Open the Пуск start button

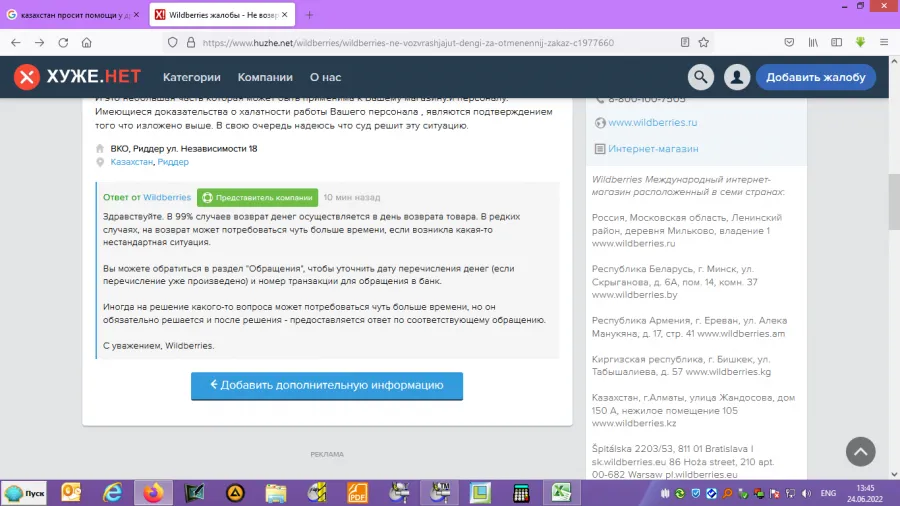(x=25, y=493)
